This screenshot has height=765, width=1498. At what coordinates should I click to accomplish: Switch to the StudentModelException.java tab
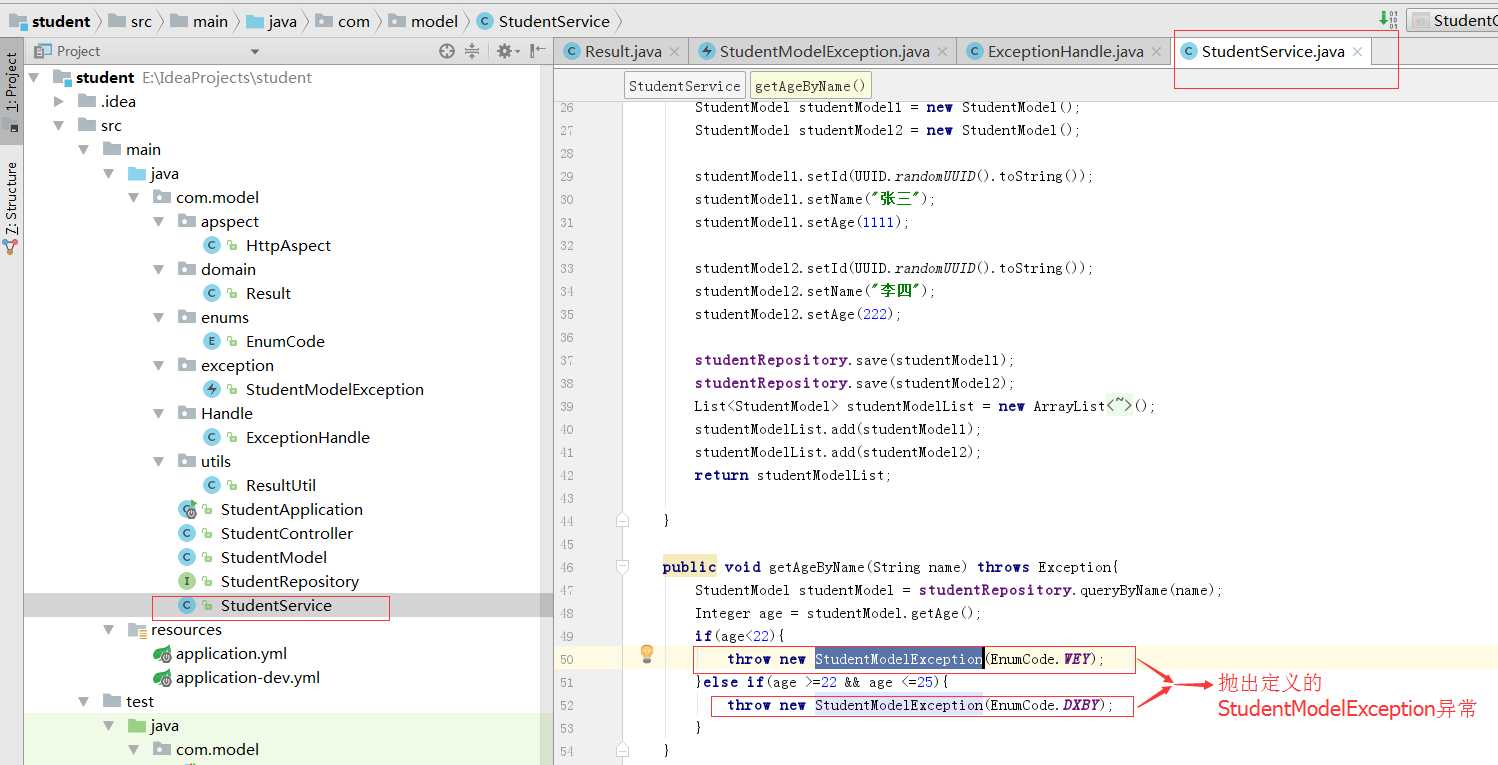click(825, 52)
